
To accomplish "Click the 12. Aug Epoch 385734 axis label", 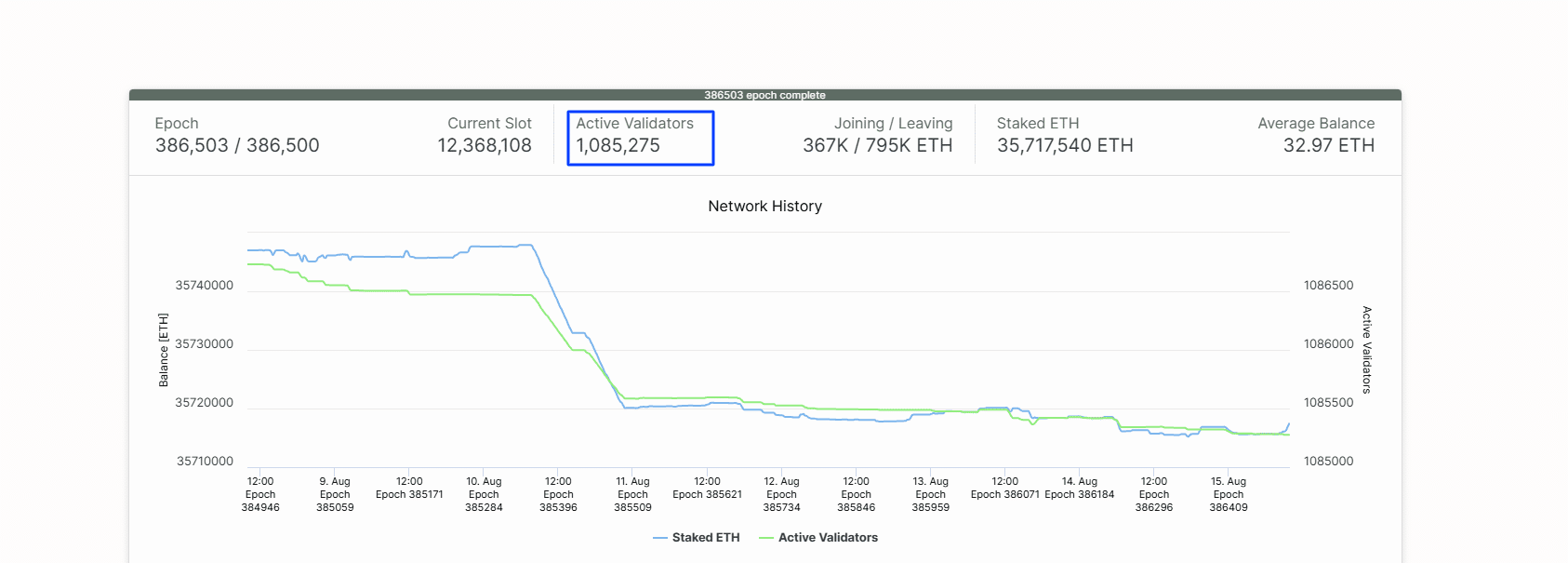I will [x=781, y=494].
